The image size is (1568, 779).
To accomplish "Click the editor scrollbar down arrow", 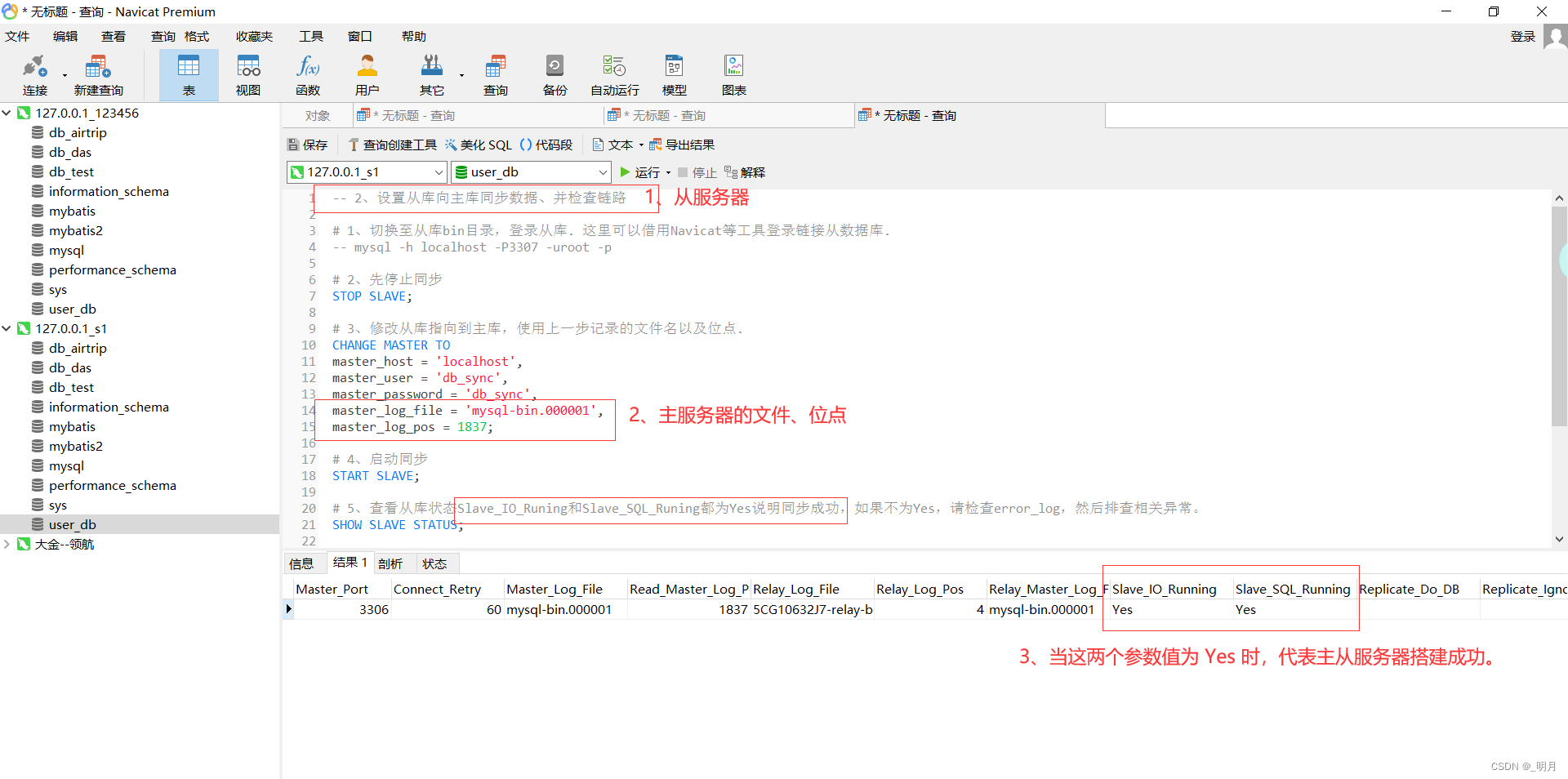I will point(1559,539).
